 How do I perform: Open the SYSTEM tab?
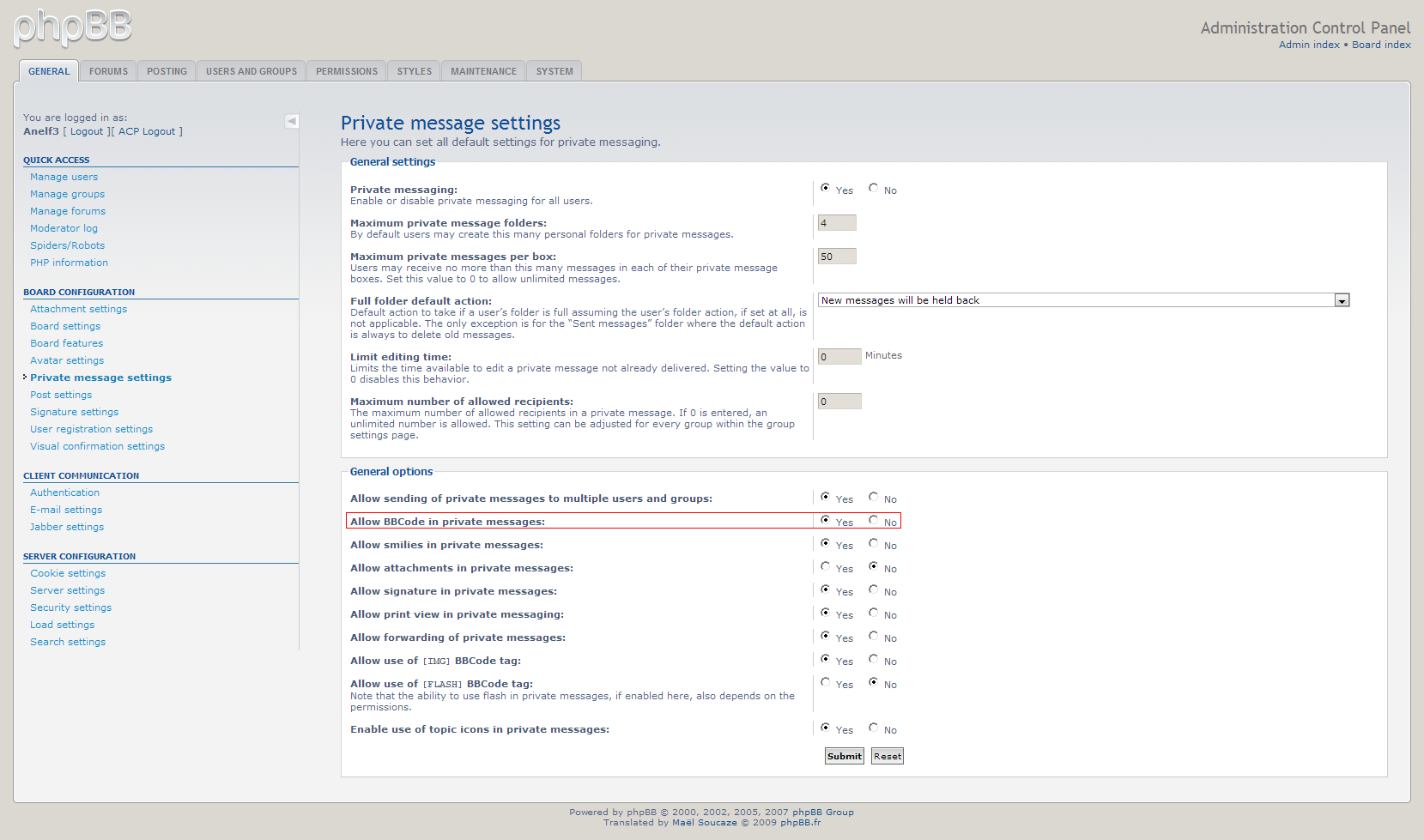point(554,71)
